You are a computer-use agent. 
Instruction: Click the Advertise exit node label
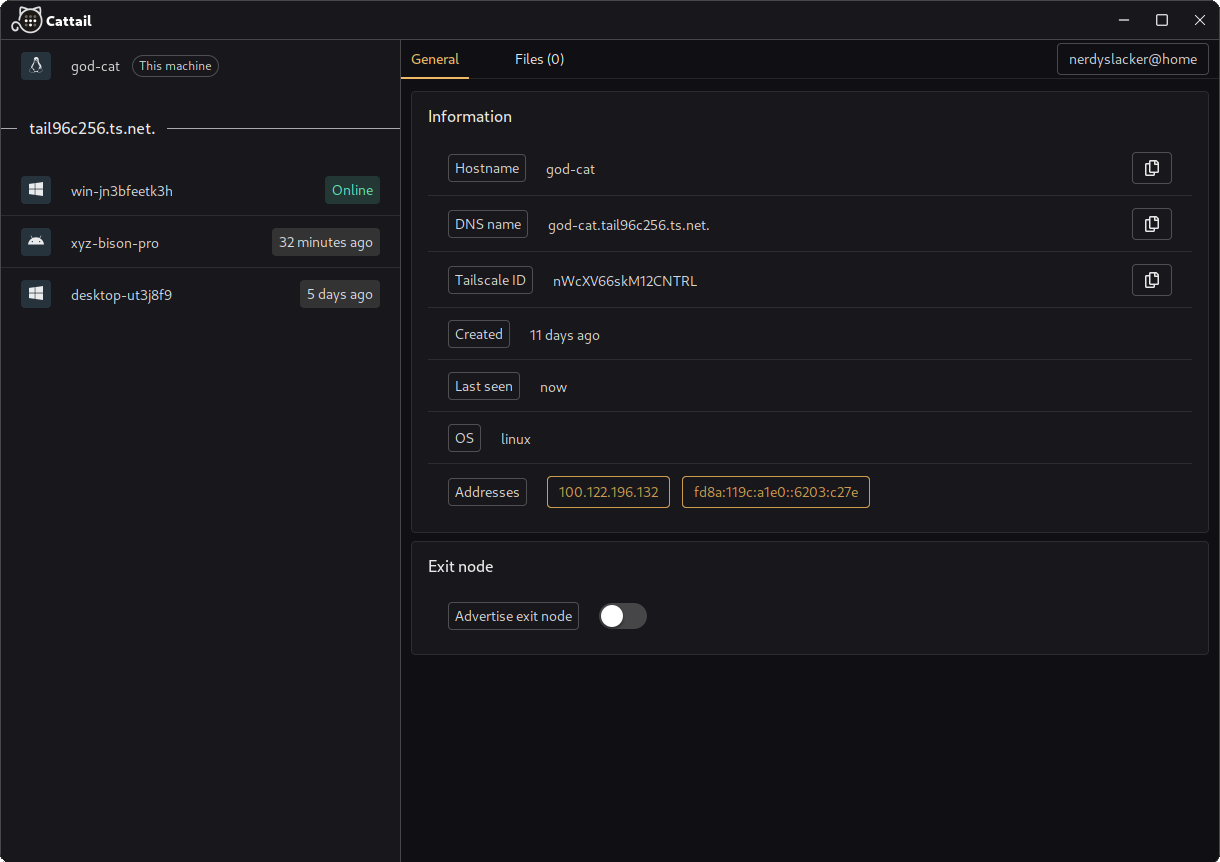tap(513, 616)
